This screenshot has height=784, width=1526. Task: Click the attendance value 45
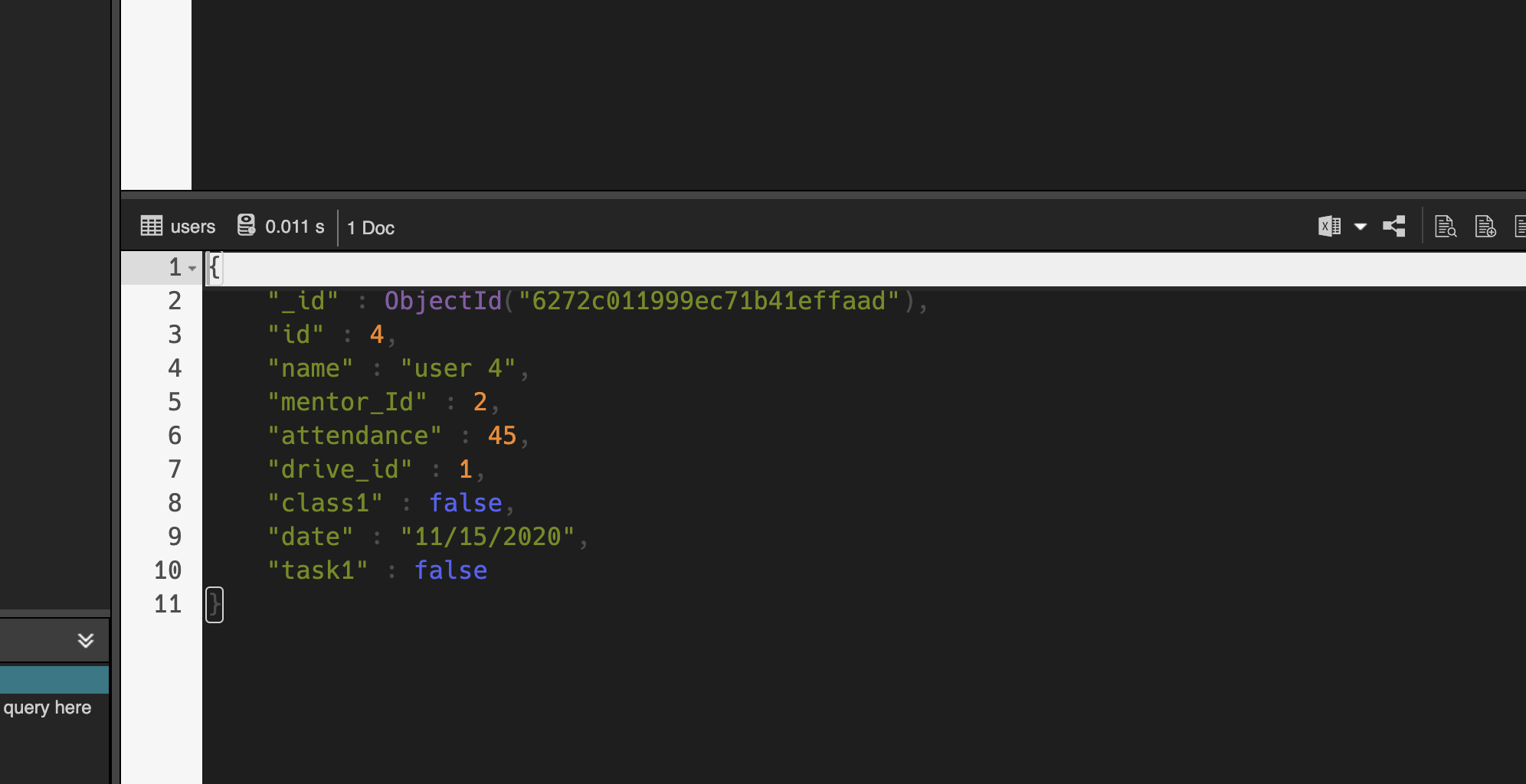503,436
